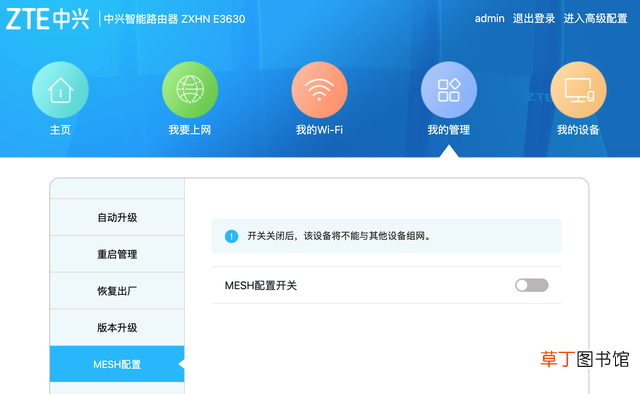Click the 我的管理 label text
The width and height of the screenshot is (640, 394).
(x=449, y=130)
